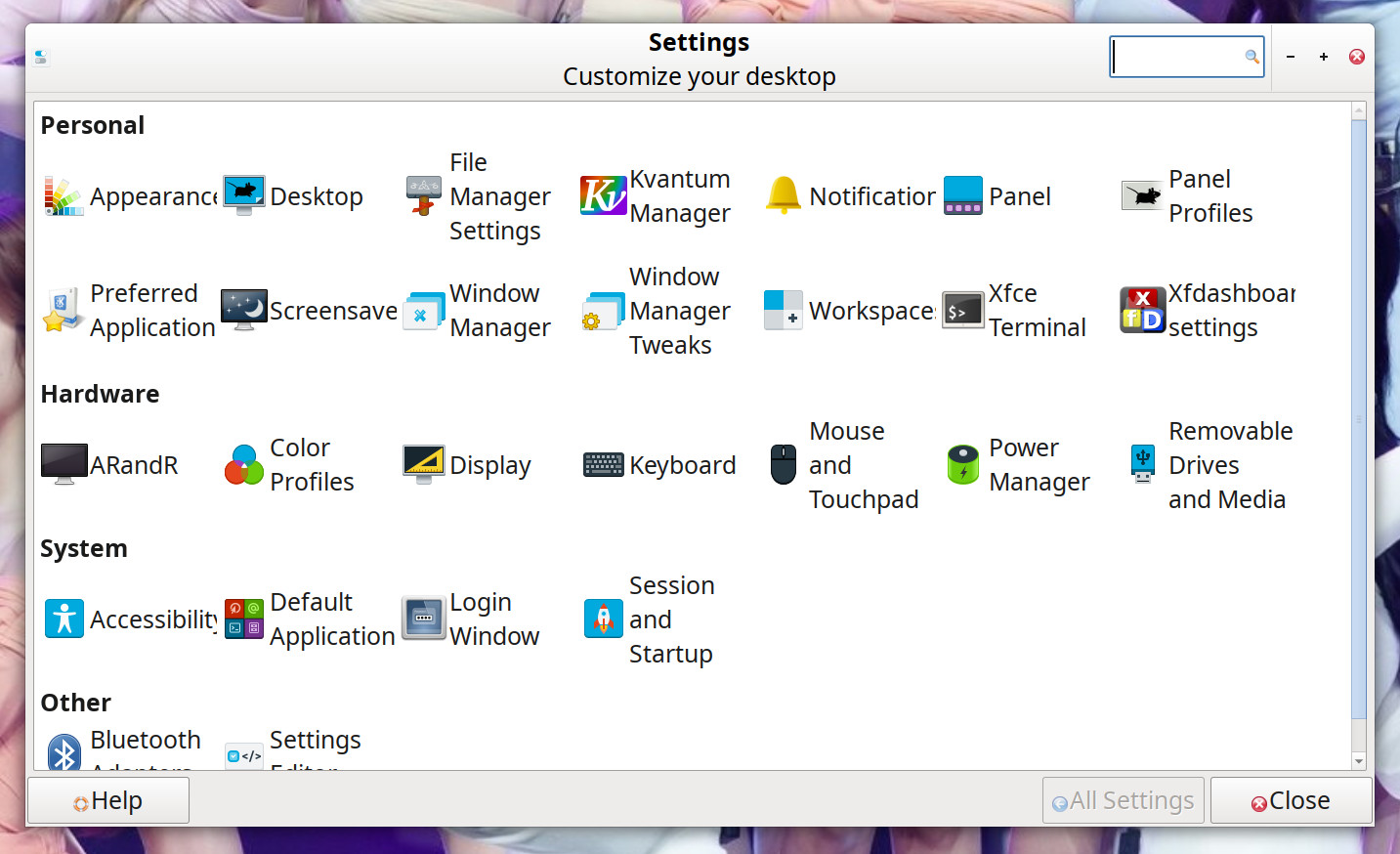Screen dimensions: 1400x854
Task: Open the Xfdashboard settings icon
Action: (x=1143, y=311)
